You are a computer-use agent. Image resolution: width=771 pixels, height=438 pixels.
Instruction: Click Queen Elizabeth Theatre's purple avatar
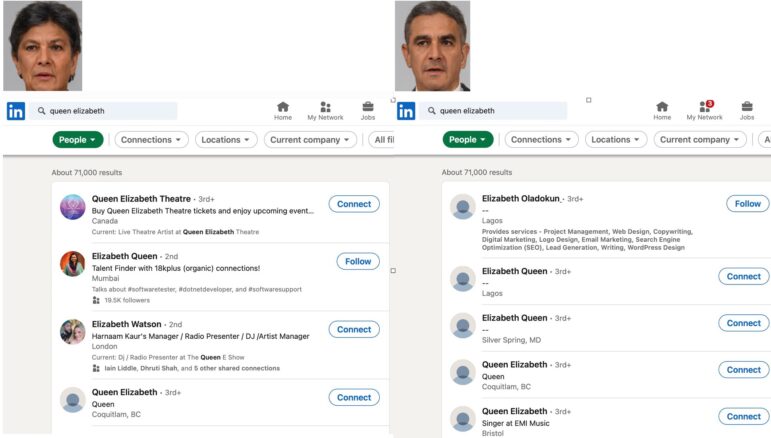click(x=73, y=206)
